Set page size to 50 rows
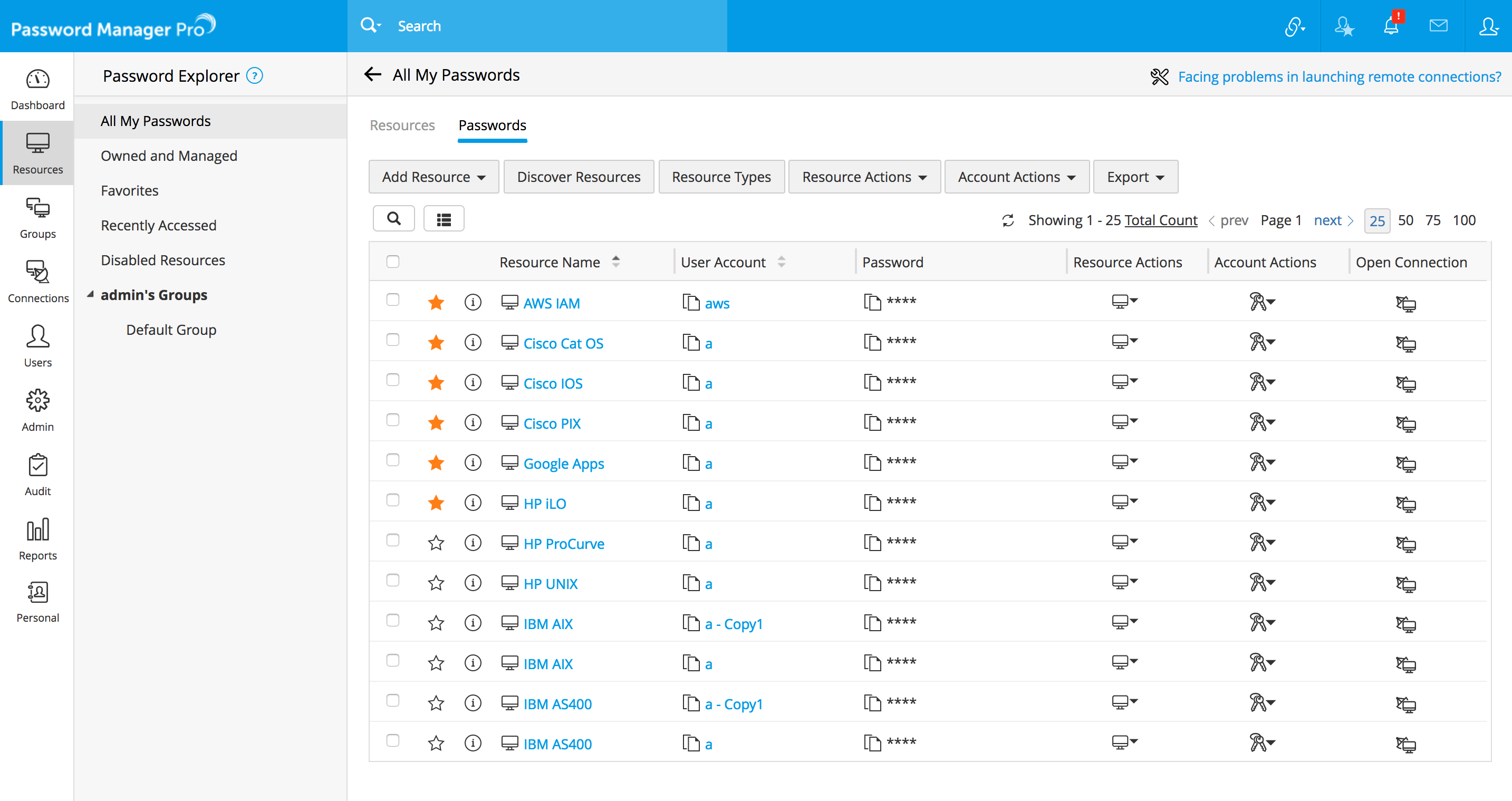 (1405, 220)
